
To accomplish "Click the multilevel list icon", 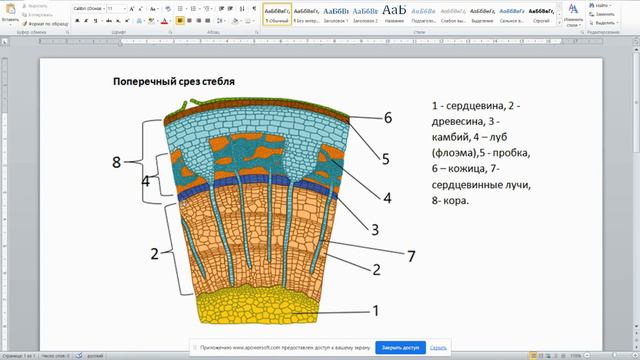I will pyautogui.click(x=207, y=9).
